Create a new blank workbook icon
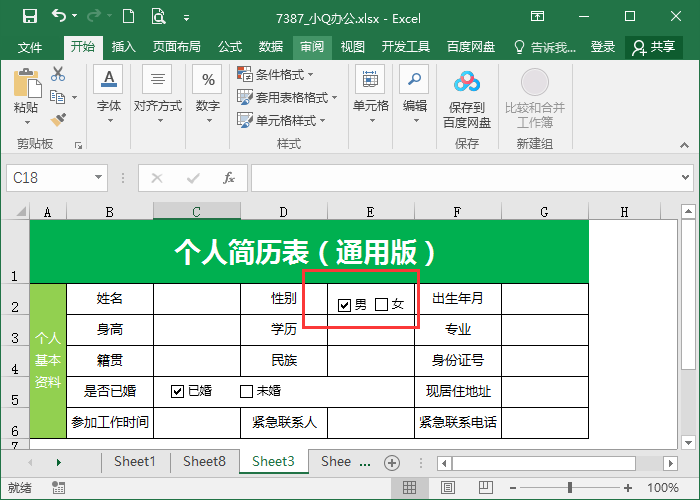Image resolution: width=700 pixels, height=500 pixels. tap(129, 17)
